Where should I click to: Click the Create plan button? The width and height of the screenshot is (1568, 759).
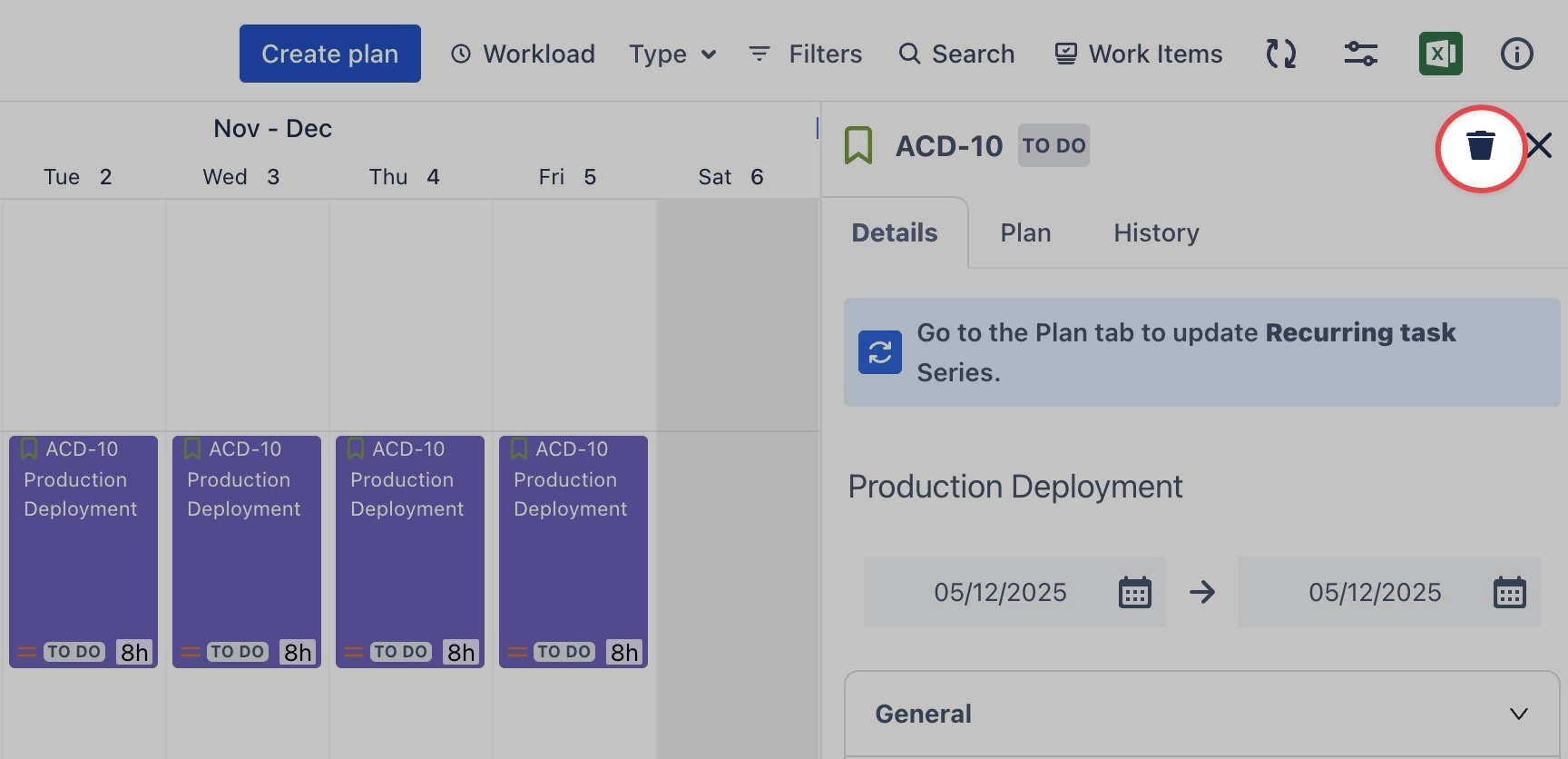pos(329,54)
